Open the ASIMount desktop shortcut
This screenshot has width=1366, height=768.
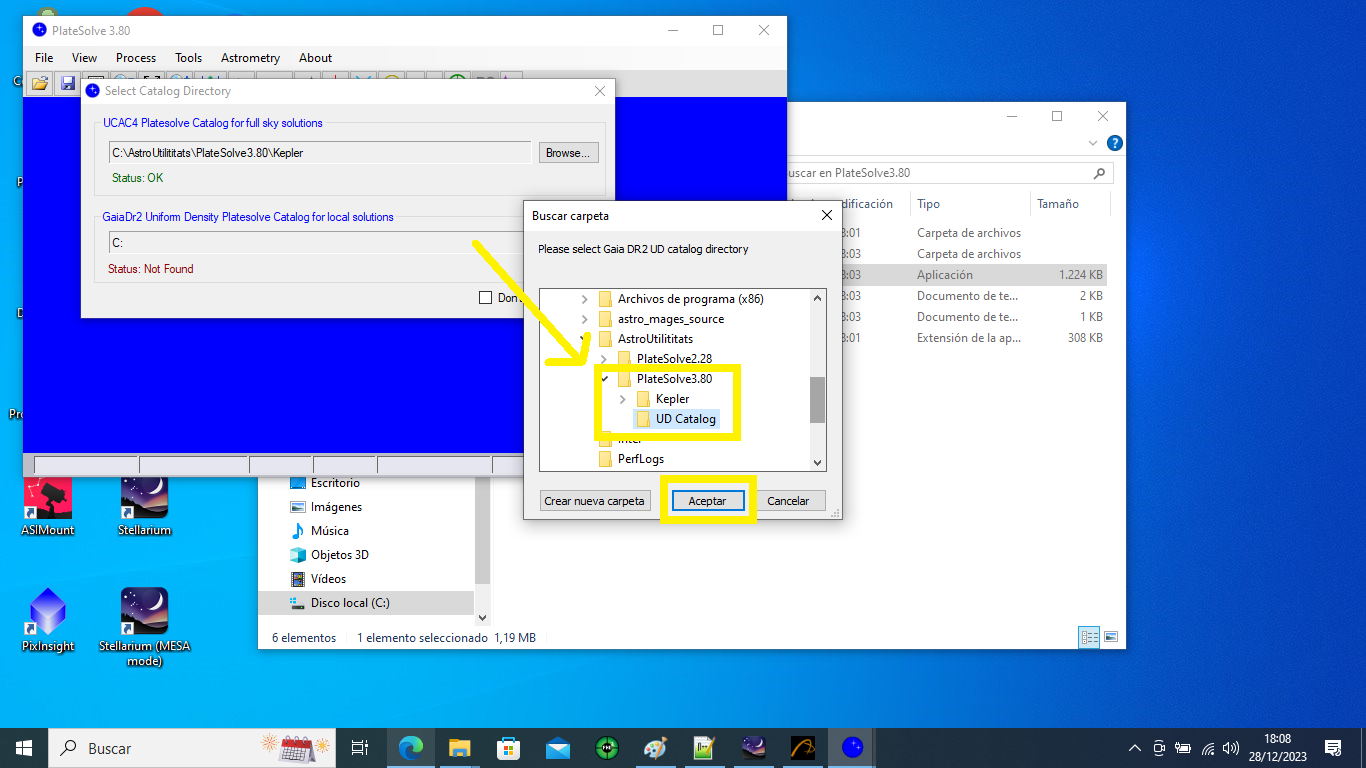coord(48,505)
